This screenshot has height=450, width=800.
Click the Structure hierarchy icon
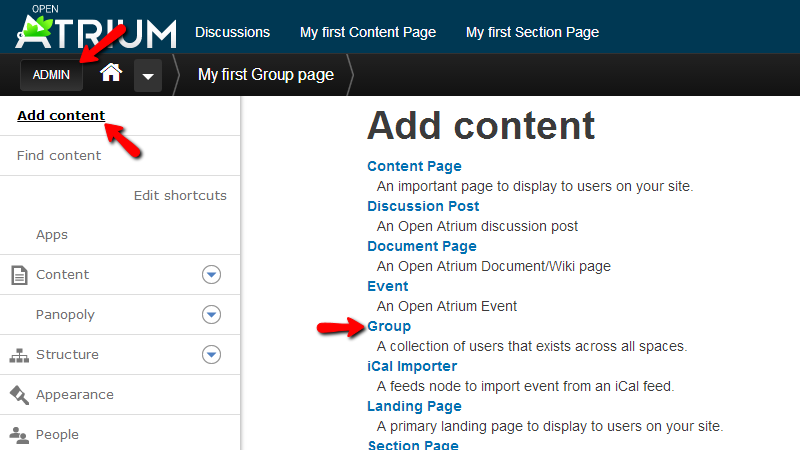tap(19, 355)
